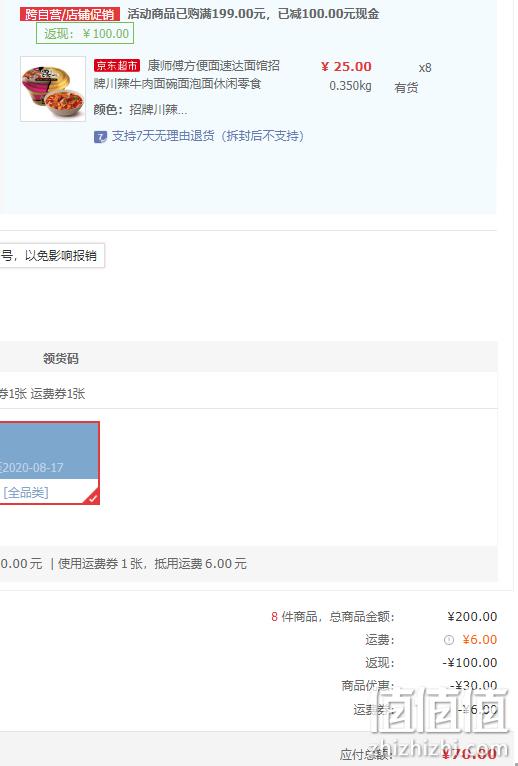Click the 2020-08-17 coupon expiry date
The width and height of the screenshot is (518, 766).
click(x=33, y=468)
